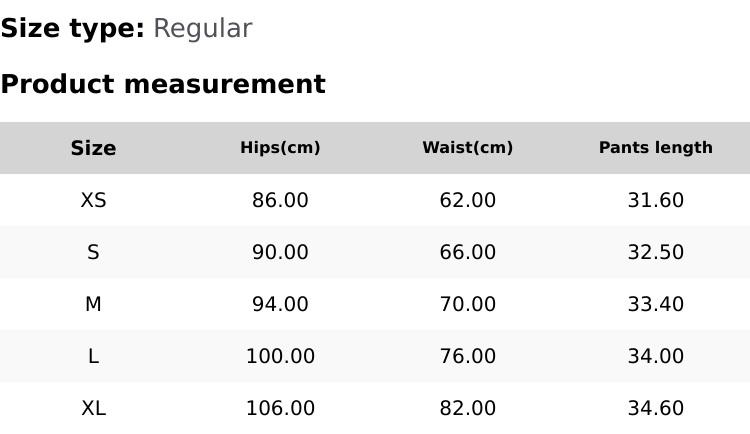Click the Pants length column header
This screenshot has height=434, width=750.
(655, 148)
